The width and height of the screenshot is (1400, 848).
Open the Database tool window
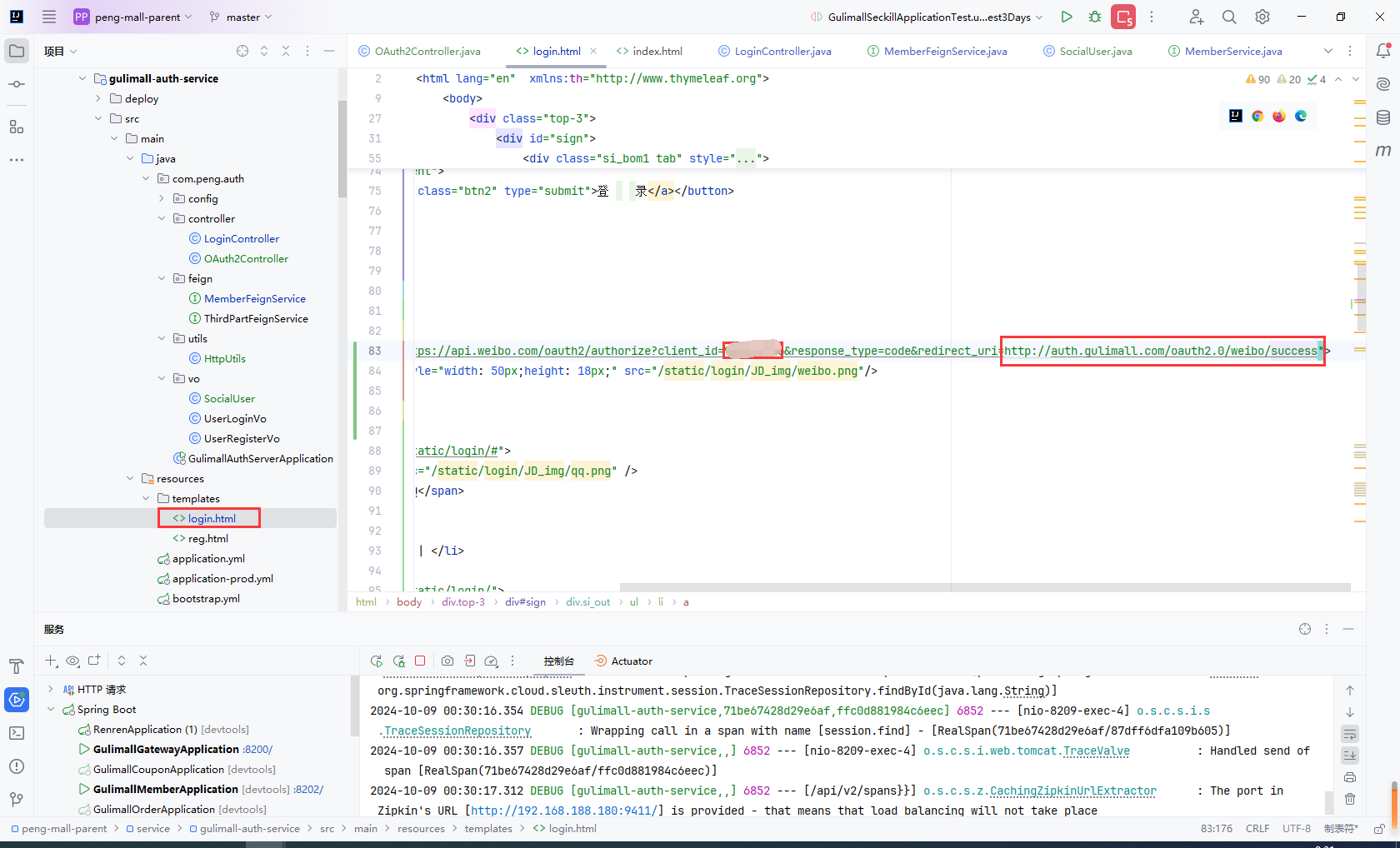[1383, 117]
